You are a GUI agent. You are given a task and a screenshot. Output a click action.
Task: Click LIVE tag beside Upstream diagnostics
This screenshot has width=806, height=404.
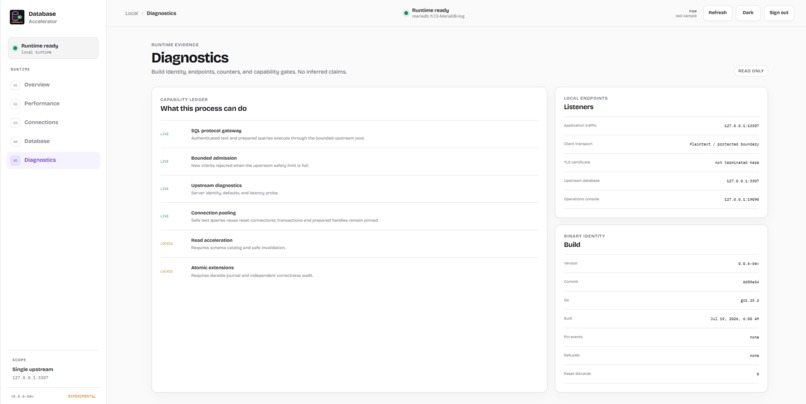coord(164,189)
